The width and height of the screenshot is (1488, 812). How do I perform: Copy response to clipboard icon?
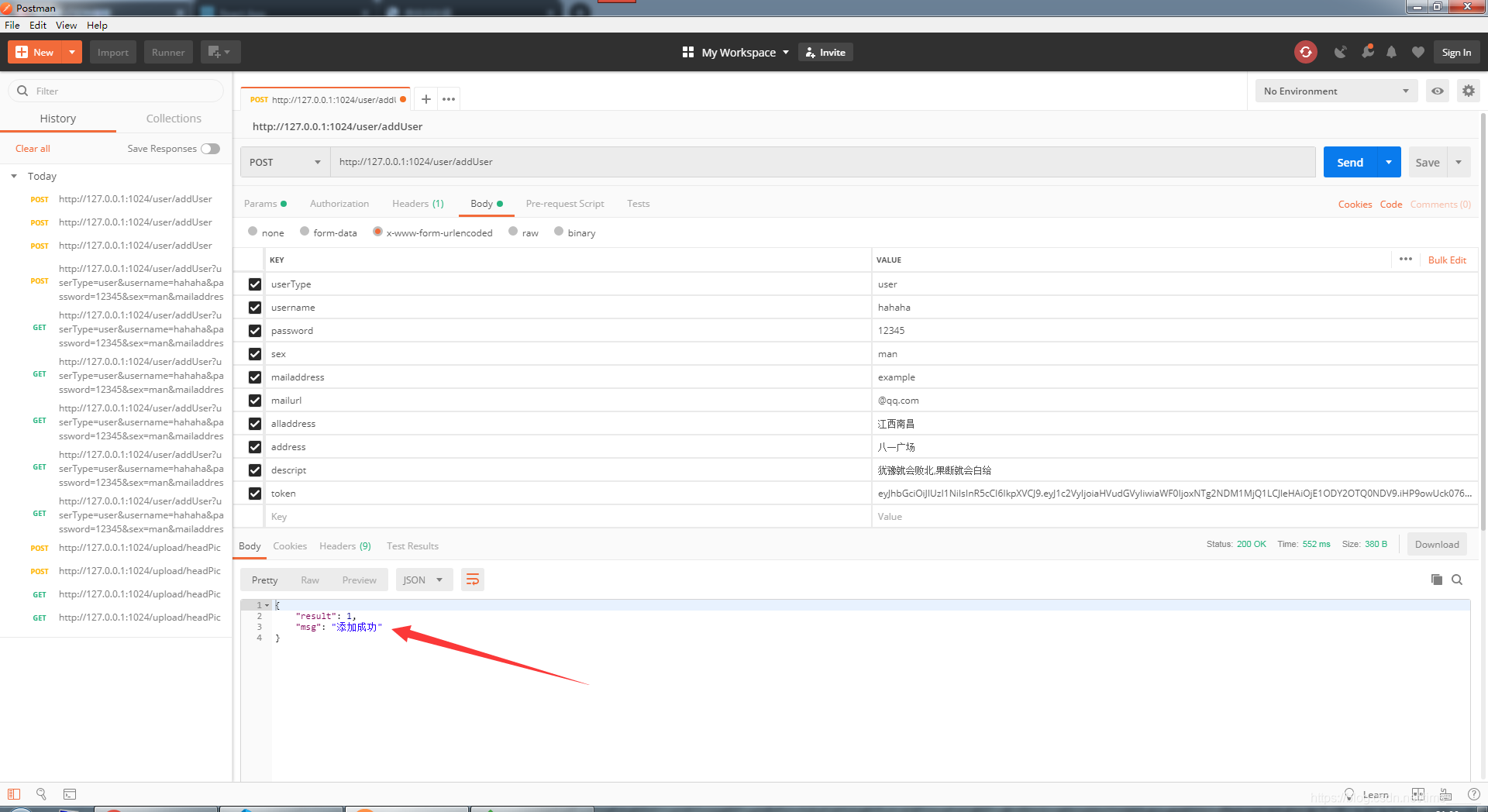[x=1436, y=580]
